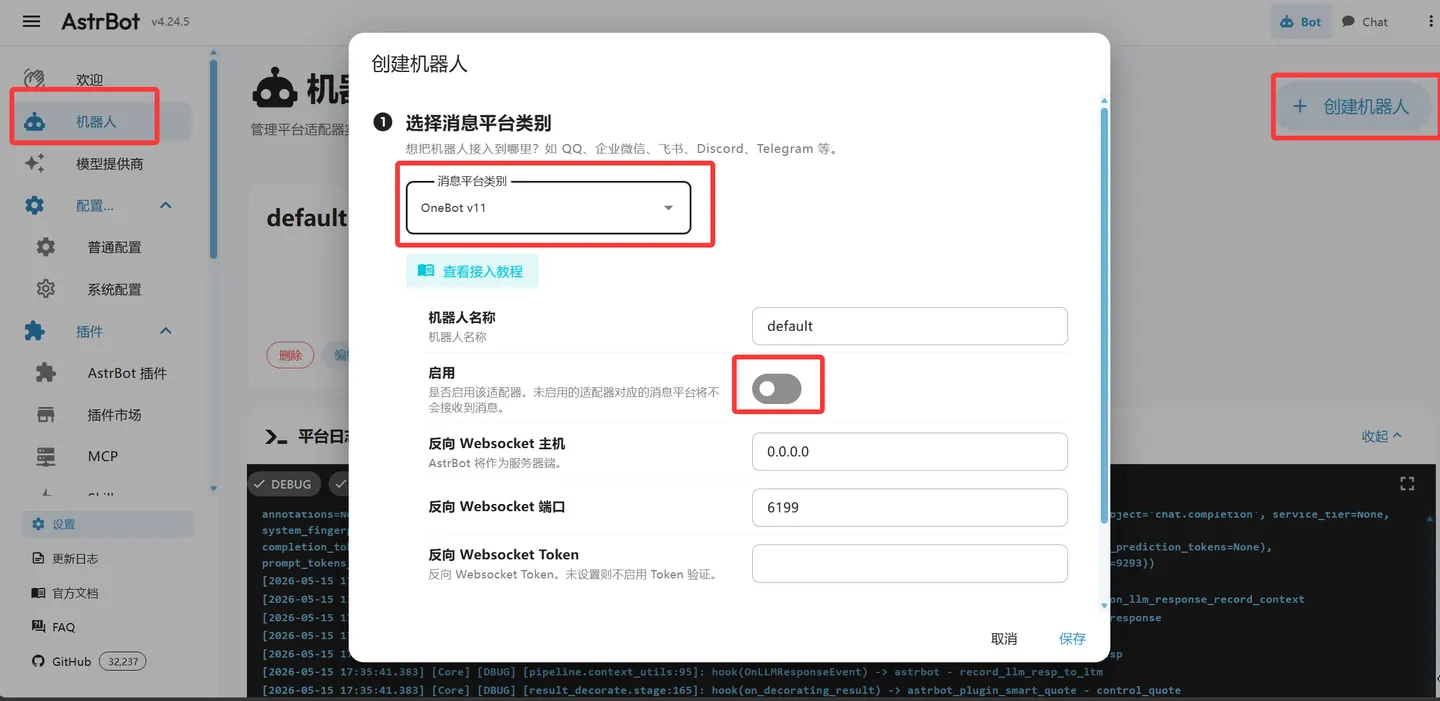Click the gear icon beside 配置
The image size is (1440, 701).
(x=35, y=205)
